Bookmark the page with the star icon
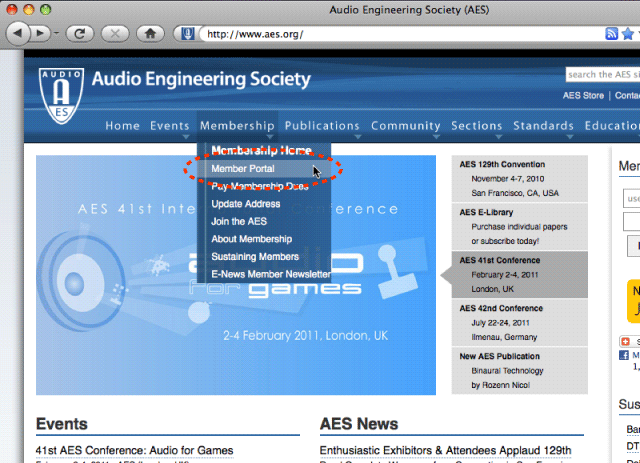The image size is (640, 463). tap(628, 33)
